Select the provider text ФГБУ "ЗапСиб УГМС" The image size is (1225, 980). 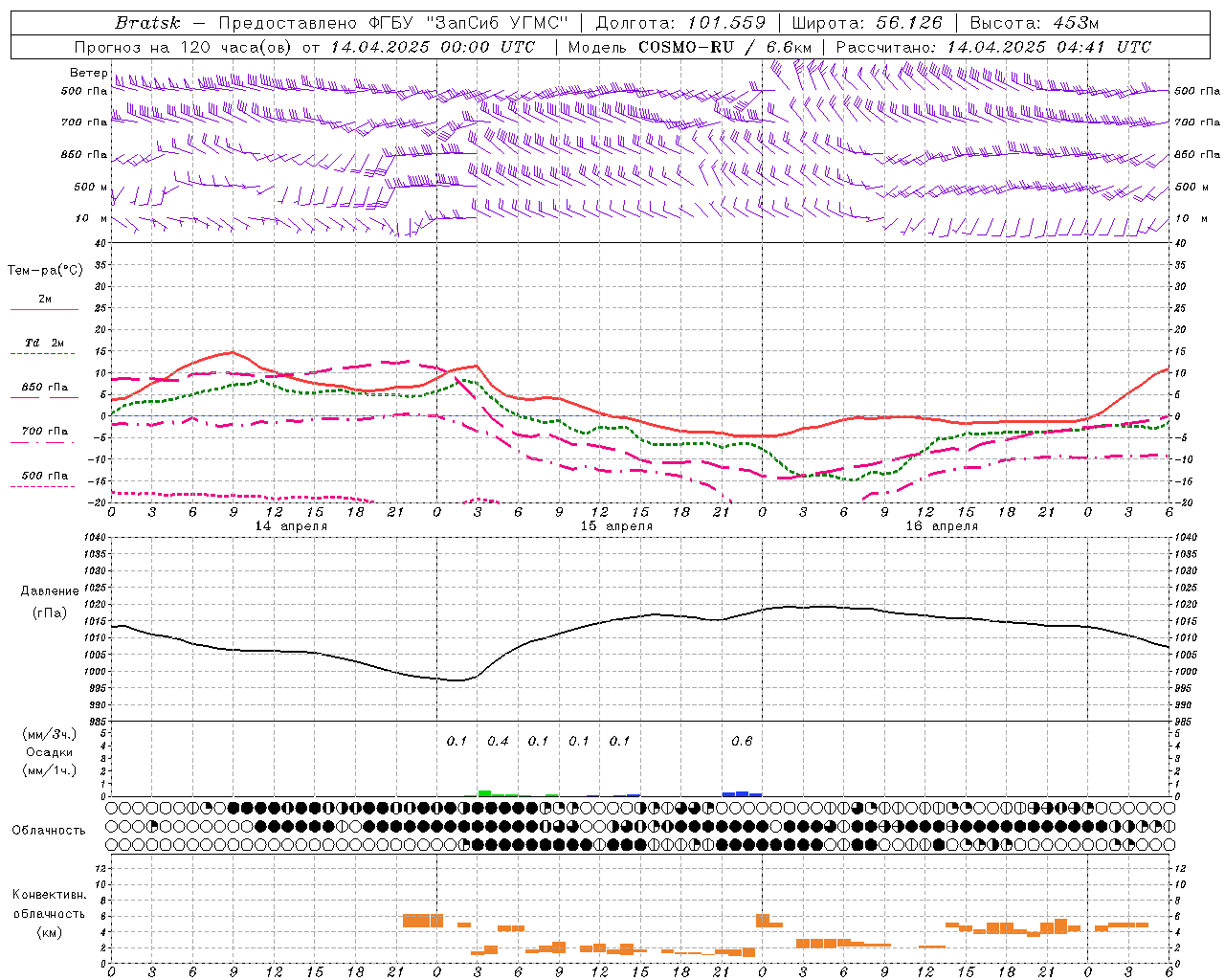(x=468, y=23)
